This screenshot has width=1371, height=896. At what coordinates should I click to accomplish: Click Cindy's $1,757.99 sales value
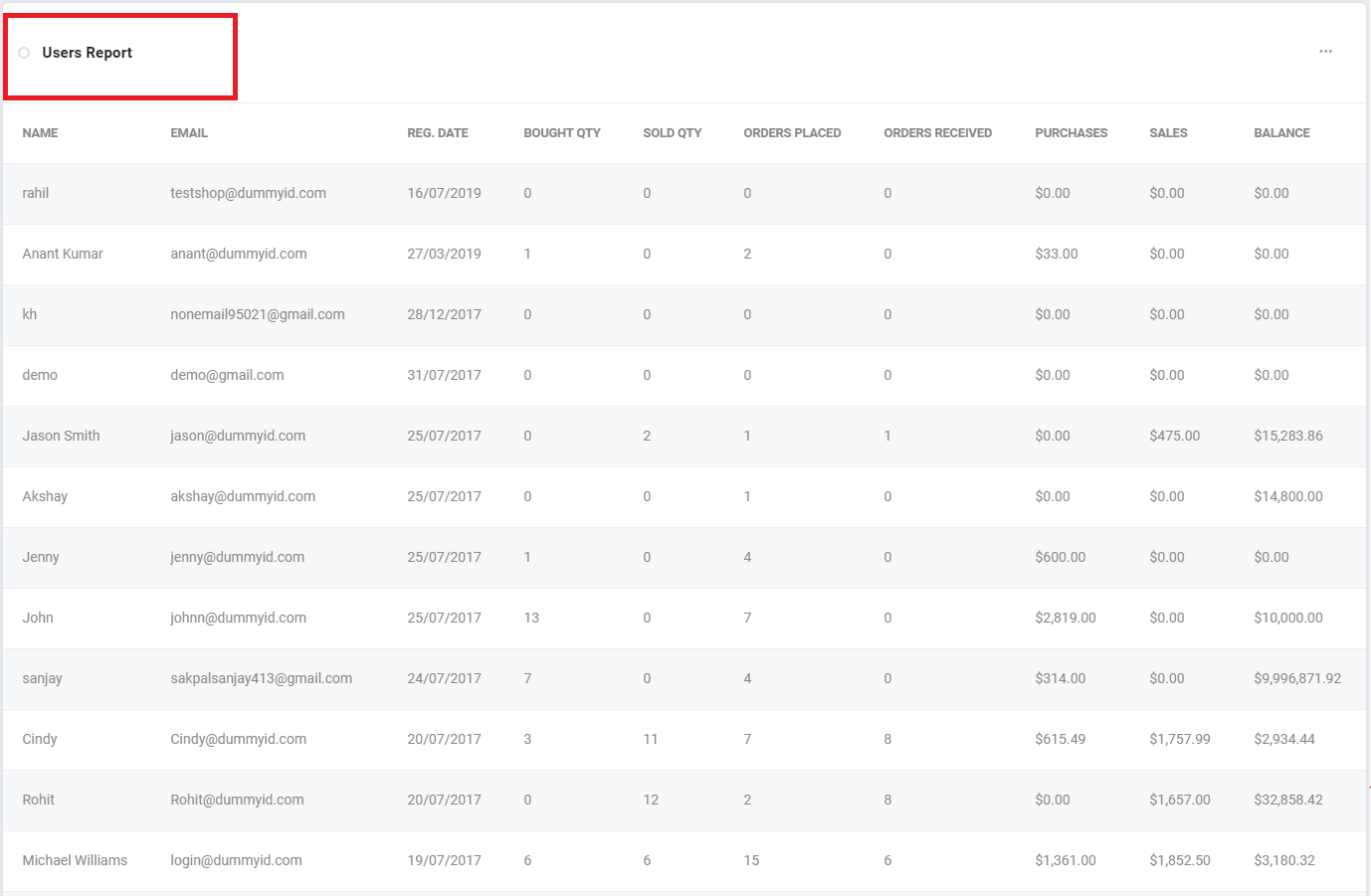click(x=1180, y=740)
